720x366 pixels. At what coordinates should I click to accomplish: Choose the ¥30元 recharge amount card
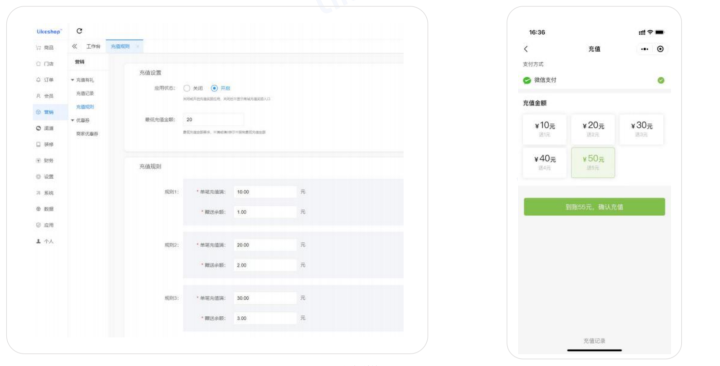pos(641,129)
